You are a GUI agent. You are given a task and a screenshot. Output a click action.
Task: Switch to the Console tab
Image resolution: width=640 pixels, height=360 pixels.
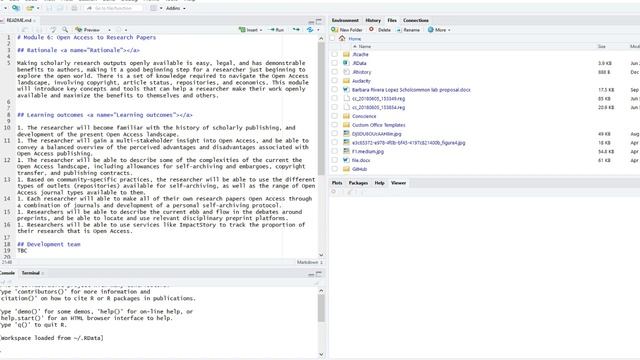[7, 273]
